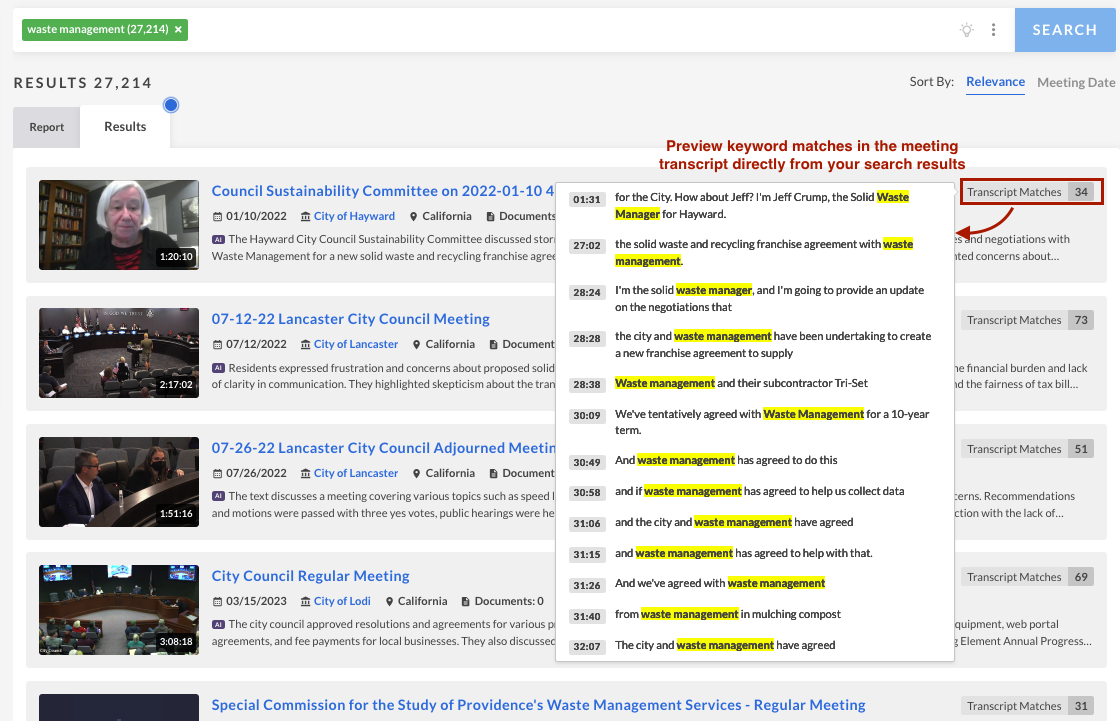This screenshot has height=721, width=1120.
Task: Click the location pin icon in Lodi result
Action: 389,602
